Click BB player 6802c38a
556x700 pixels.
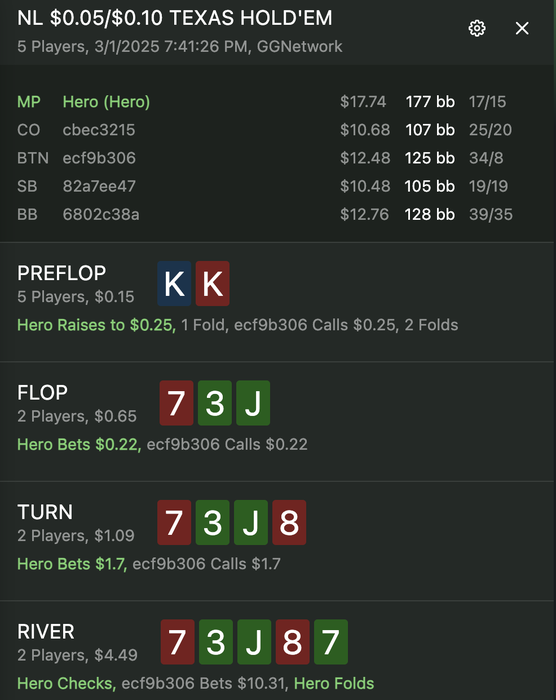101,214
